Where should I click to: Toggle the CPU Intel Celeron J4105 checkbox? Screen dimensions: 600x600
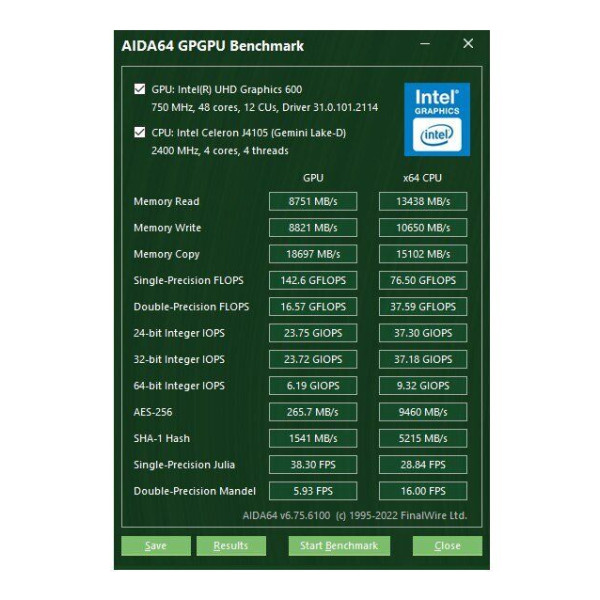(140, 132)
